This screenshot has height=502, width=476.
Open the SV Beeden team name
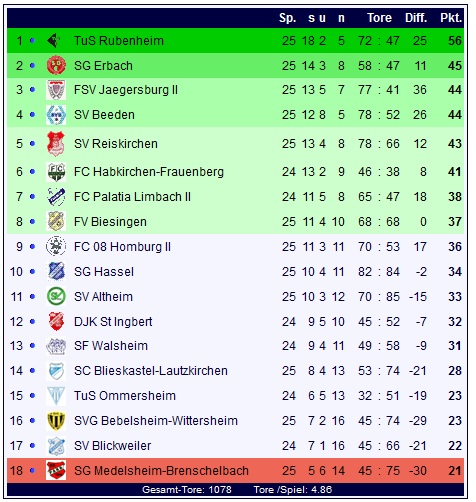[104, 115]
